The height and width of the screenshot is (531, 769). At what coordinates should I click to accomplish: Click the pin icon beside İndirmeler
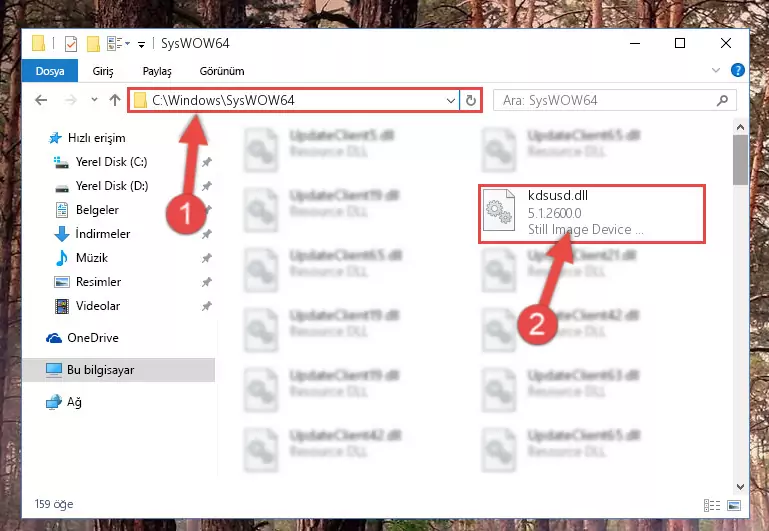tap(206, 234)
